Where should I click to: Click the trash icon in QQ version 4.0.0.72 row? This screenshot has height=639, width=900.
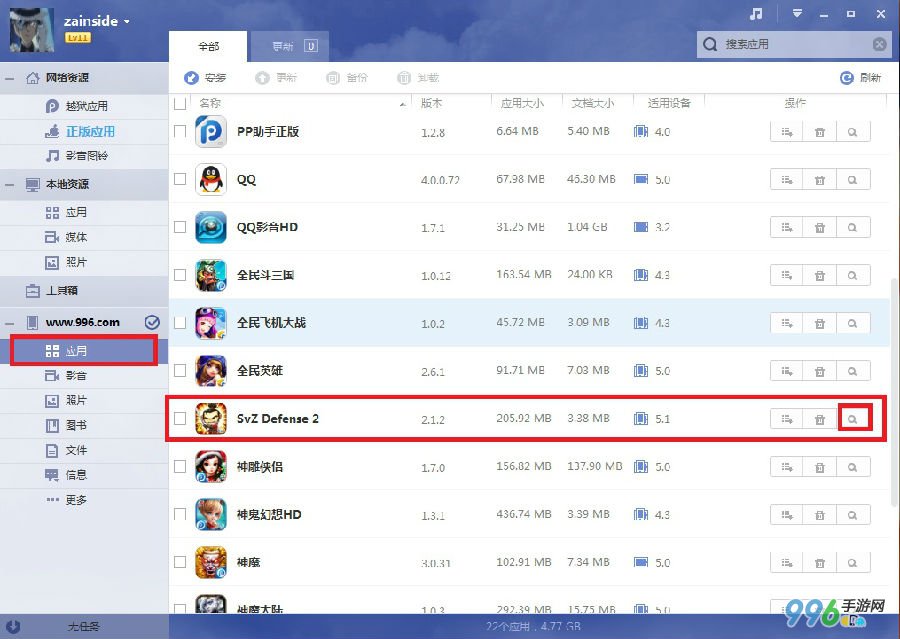coord(820,180)
